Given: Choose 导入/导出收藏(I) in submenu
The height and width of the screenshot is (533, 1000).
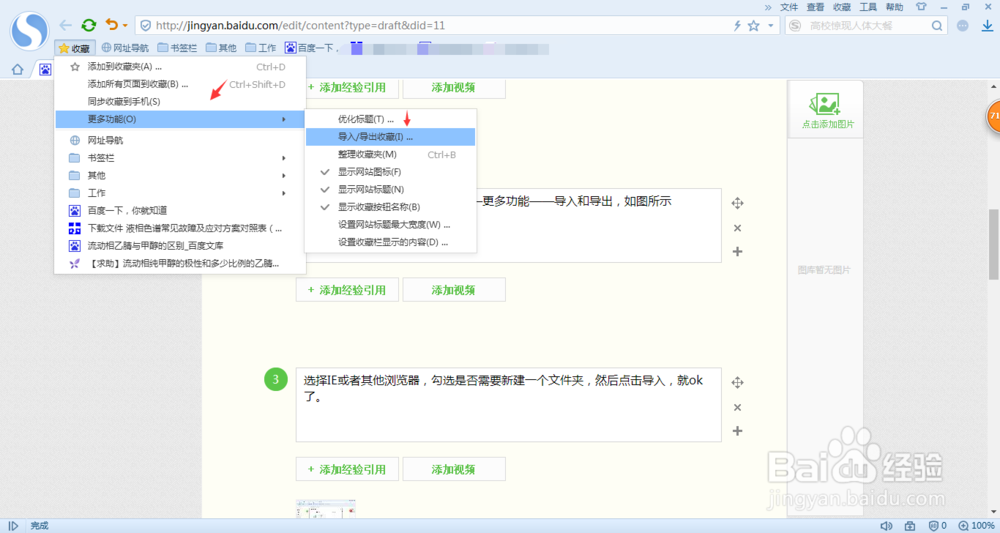Looking at the screenshot, I should [390, 137].
